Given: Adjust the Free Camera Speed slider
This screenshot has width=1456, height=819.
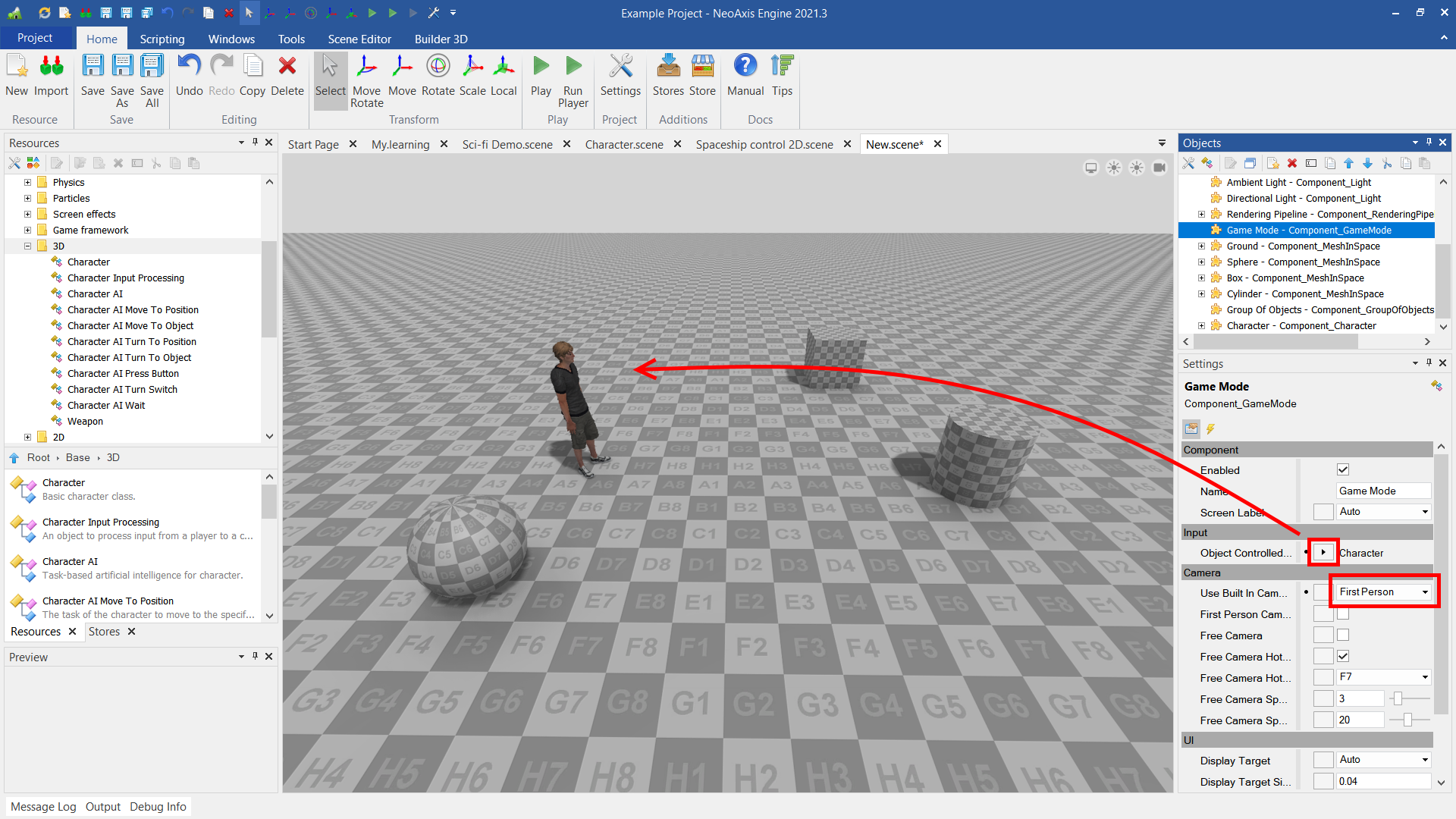Looking at the screenshot, I should tap(1398, 699).
